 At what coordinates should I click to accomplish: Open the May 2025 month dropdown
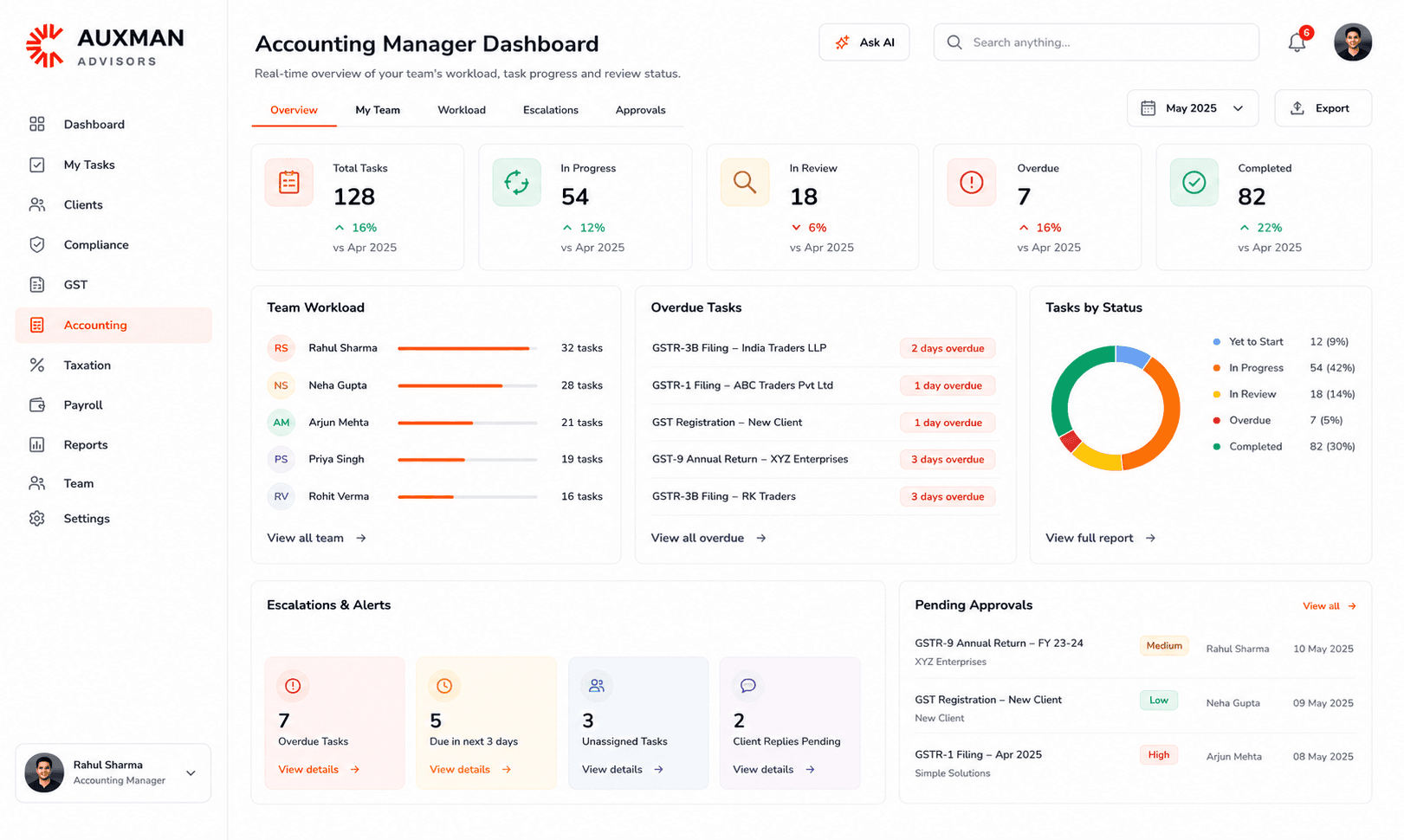(1193, 108)
